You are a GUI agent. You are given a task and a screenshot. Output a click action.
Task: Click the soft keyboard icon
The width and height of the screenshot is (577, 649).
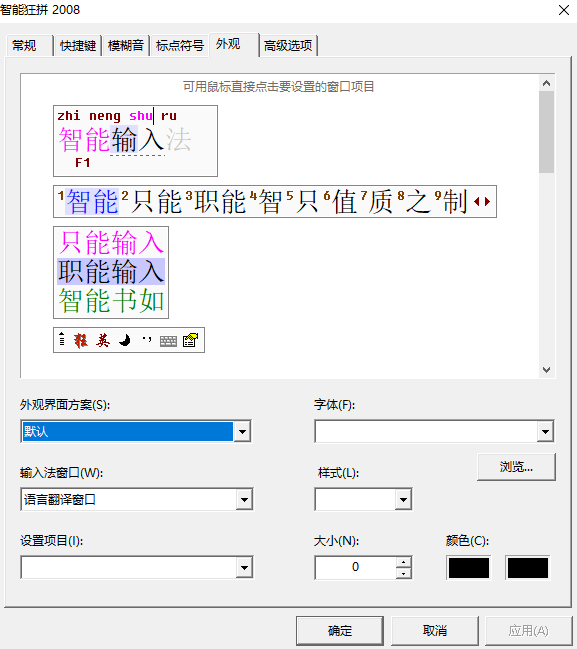(168, 341)
